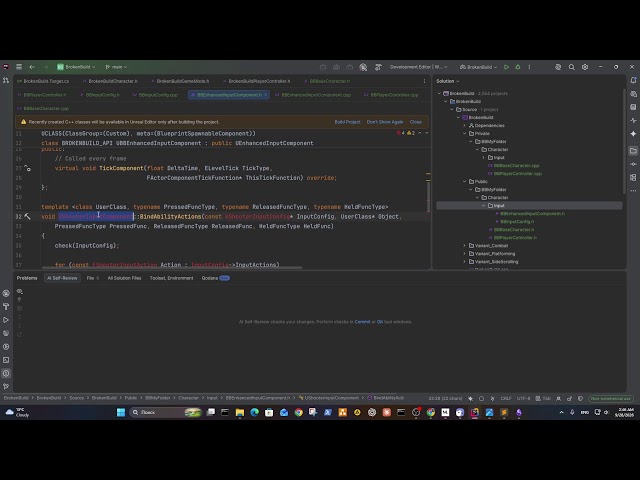Expand the Dependencies node
Image resolution: width=640 pixels, height=480 pixels.
(x=464, y=125)
